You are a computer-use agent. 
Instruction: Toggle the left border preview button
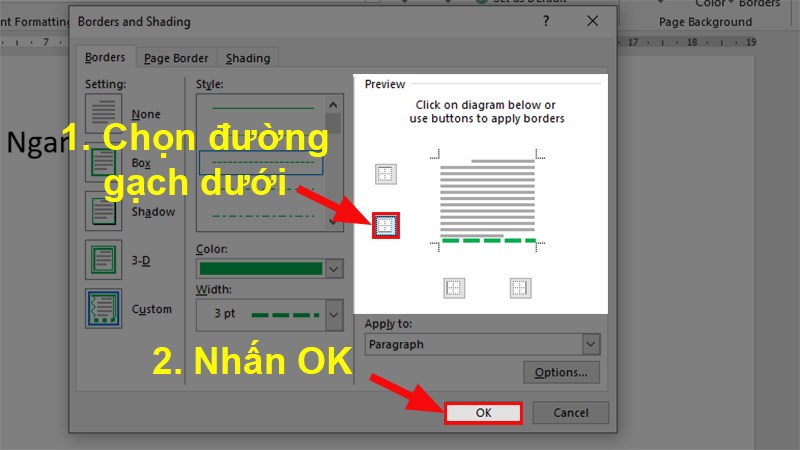coord(454,288)
